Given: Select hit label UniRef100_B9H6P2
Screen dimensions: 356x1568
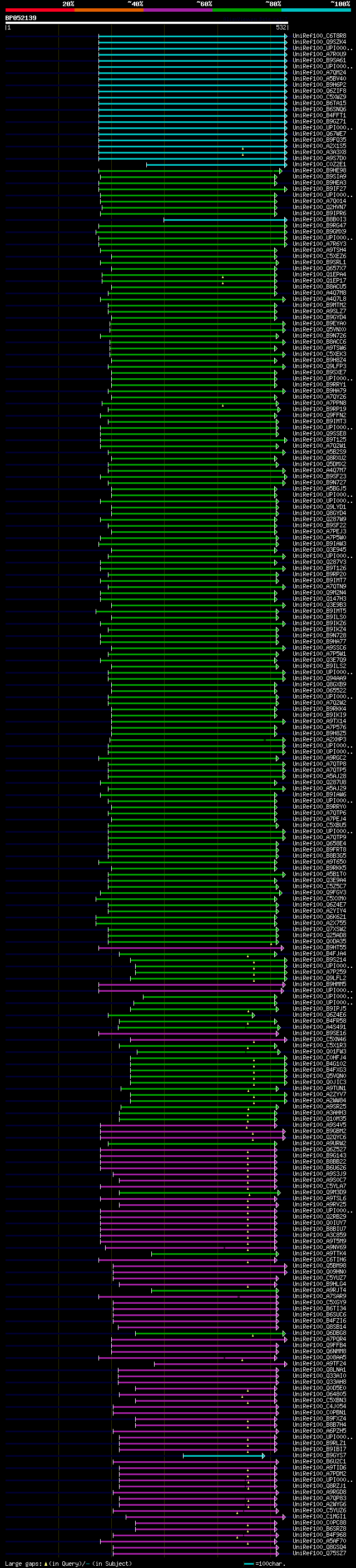Looking at the screenshot, I should [319, 85].
